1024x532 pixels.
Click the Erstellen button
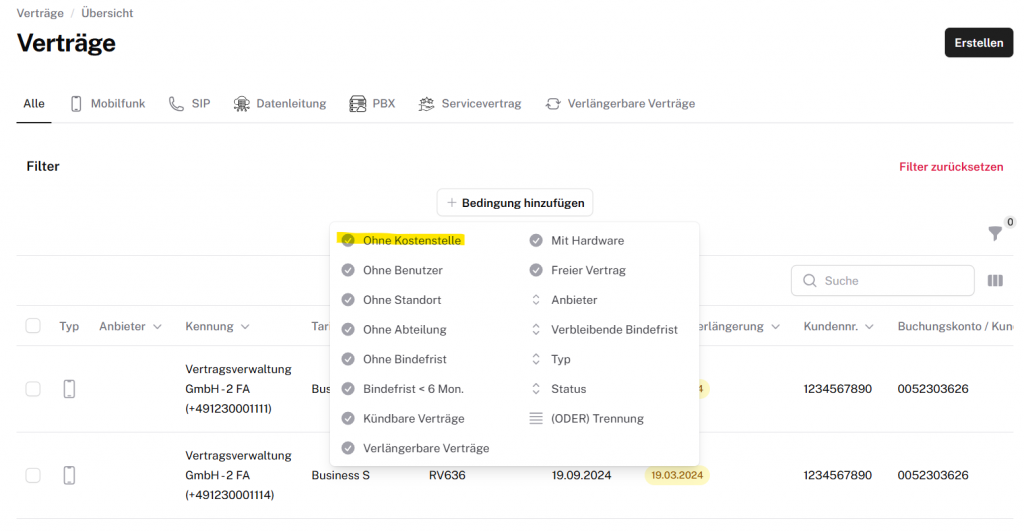978,43
